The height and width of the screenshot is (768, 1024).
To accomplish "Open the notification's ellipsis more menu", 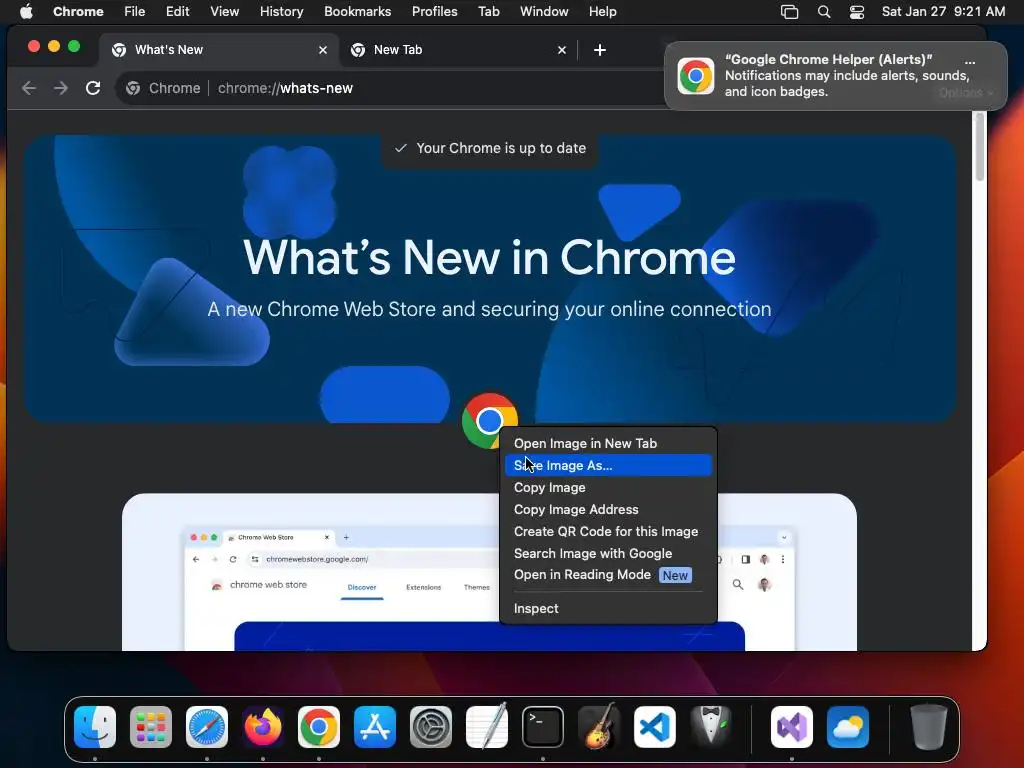I will 970,62.
